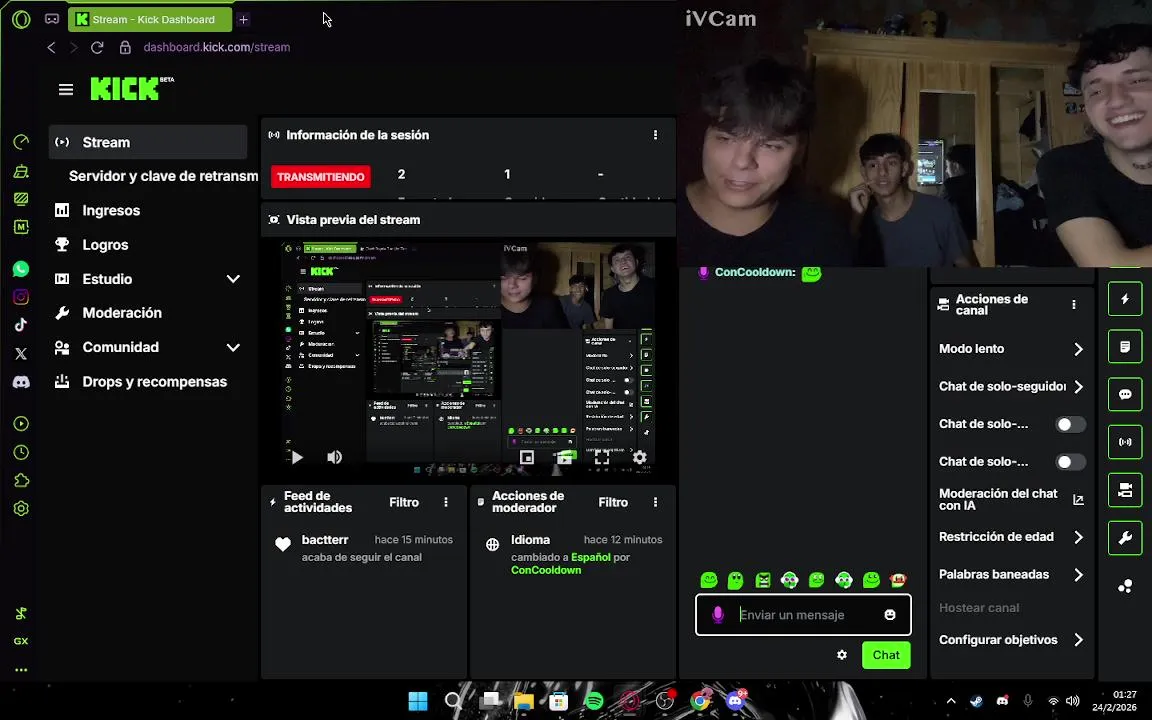Open the player icon in Opera sidebar
Viewport: 1152px width, 720px height.
(x=21, y=424)
